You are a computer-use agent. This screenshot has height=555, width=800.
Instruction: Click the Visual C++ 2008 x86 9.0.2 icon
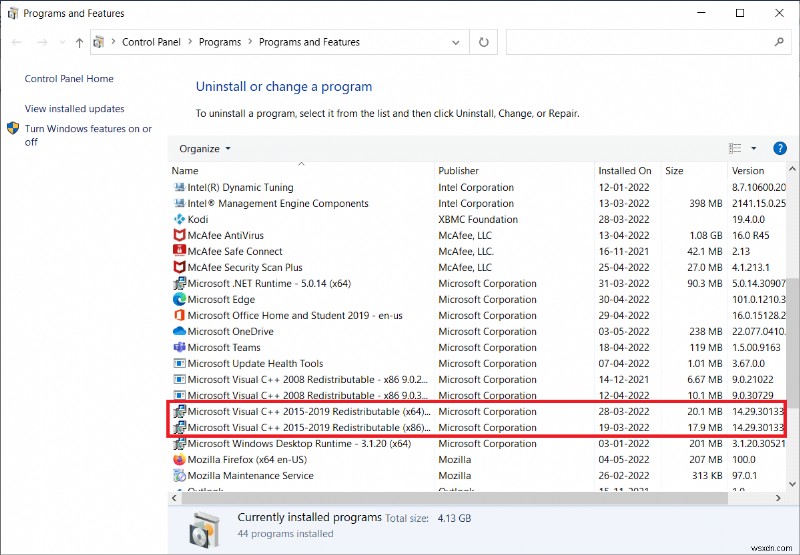point(179,379)
